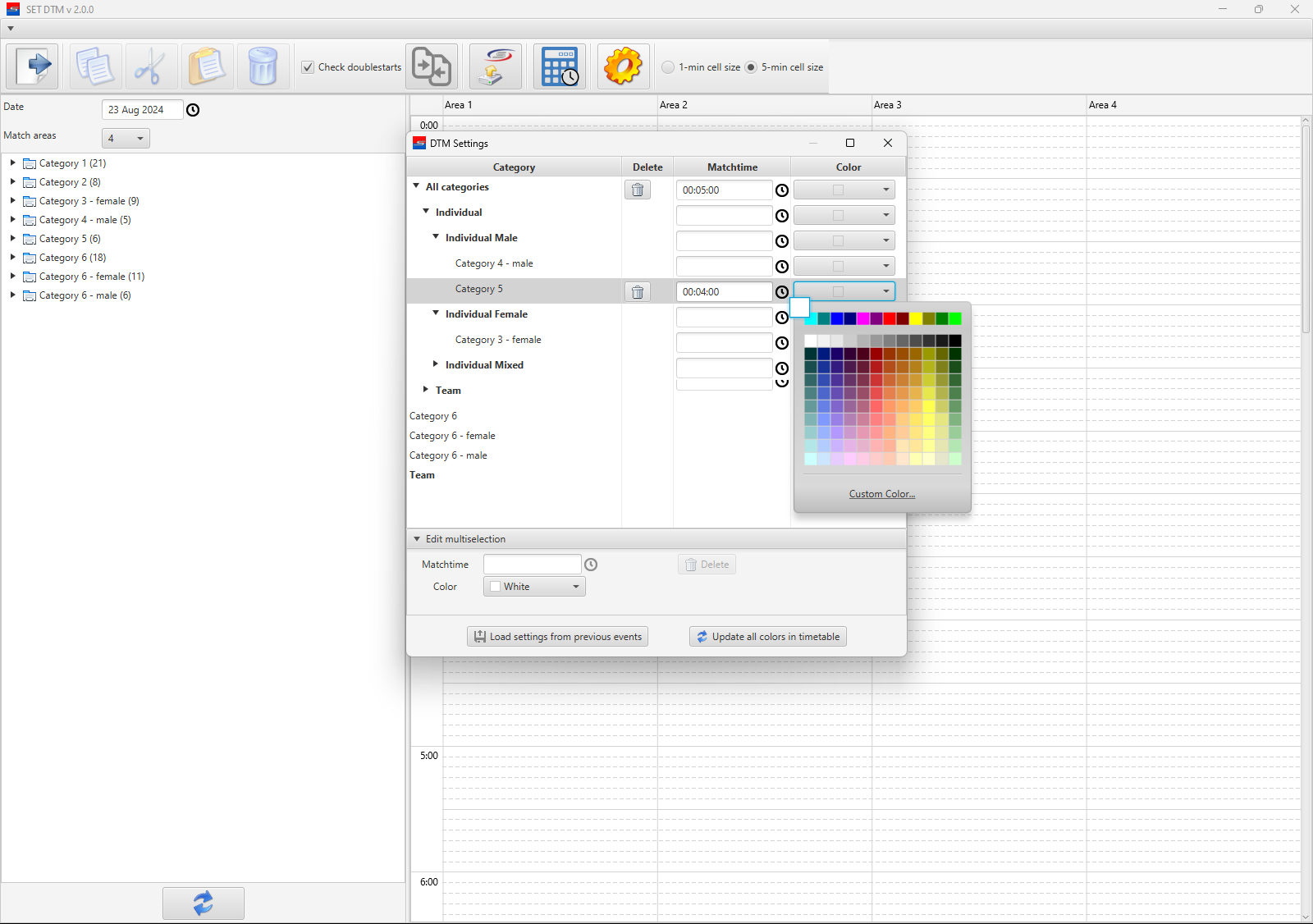The width and height of the screenshot is (1313, 924).
Task: Click the All categories matchtime field 00:05:00
Action: [724, 190]
